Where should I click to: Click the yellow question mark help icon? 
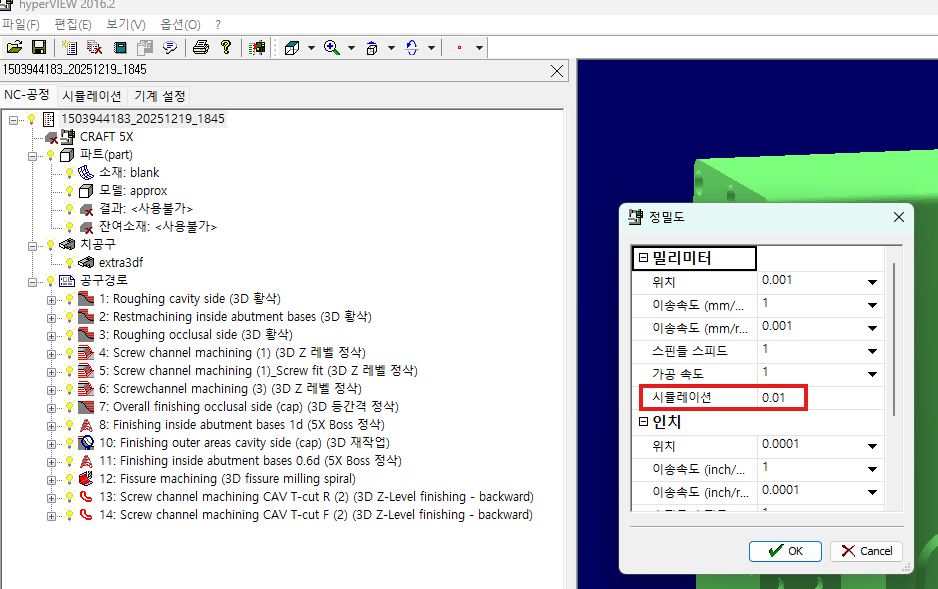pyautogui.click(x=226, y=47)
